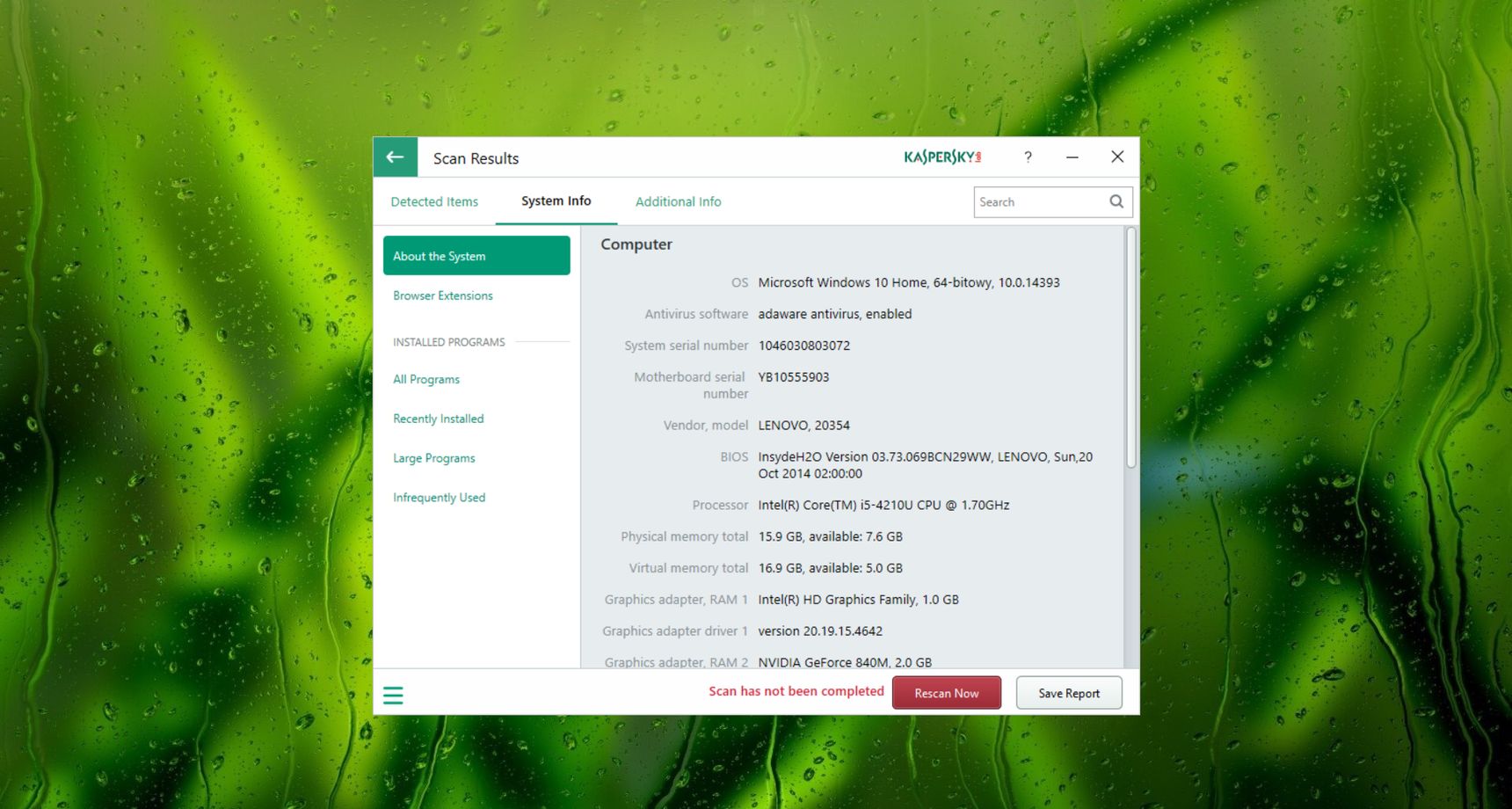
Task: Click the Kaspersky logo
Action: click(942, 157)
